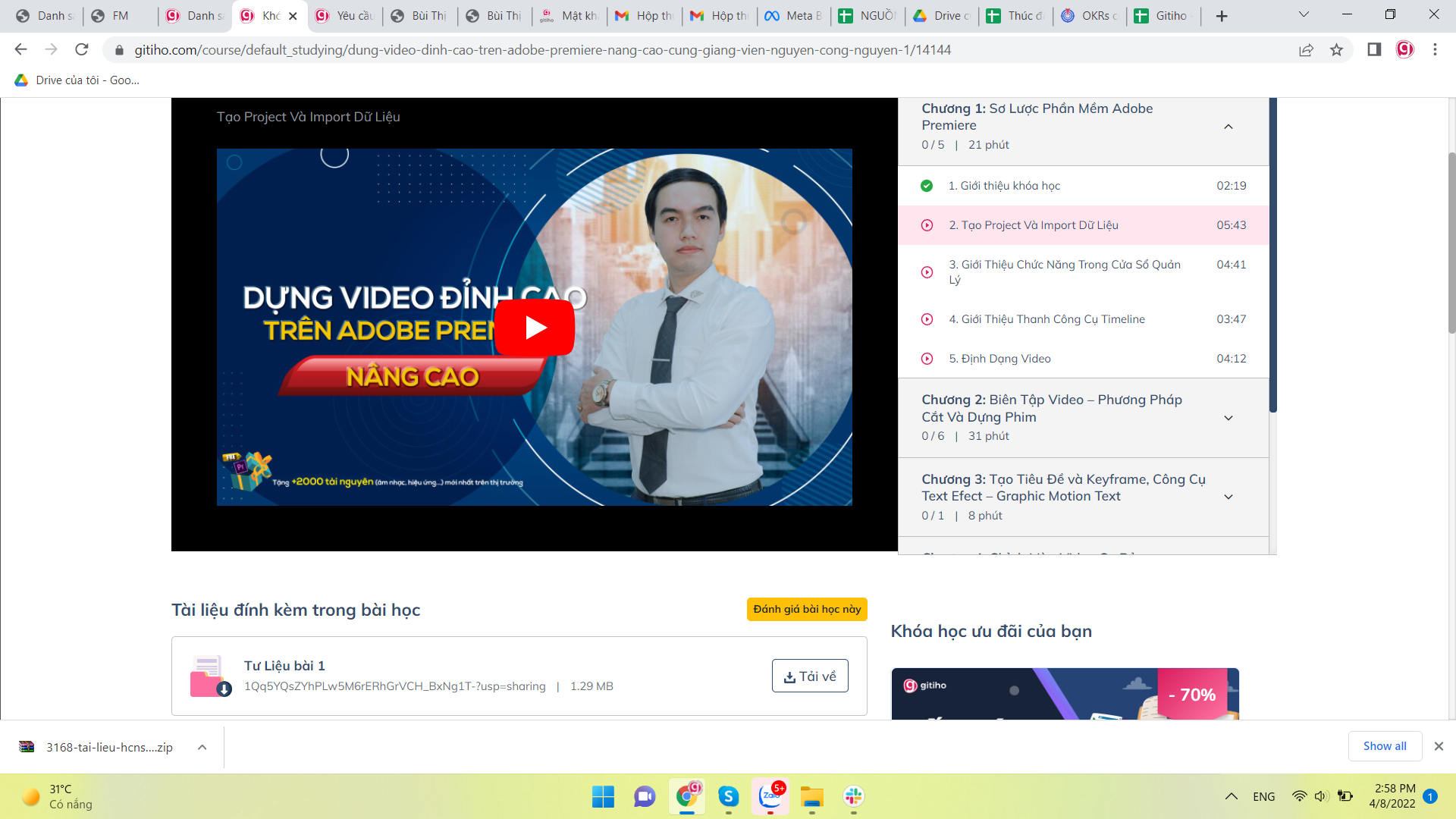Close the active Khc tab
This screenshot has height=819, width=1456.
(x=293, y=16)
